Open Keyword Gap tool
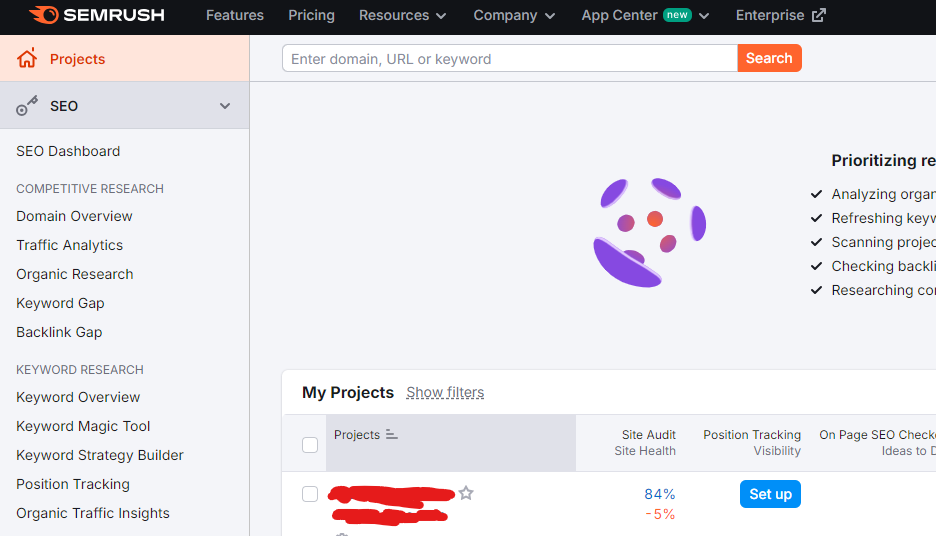 coord(60,303)
